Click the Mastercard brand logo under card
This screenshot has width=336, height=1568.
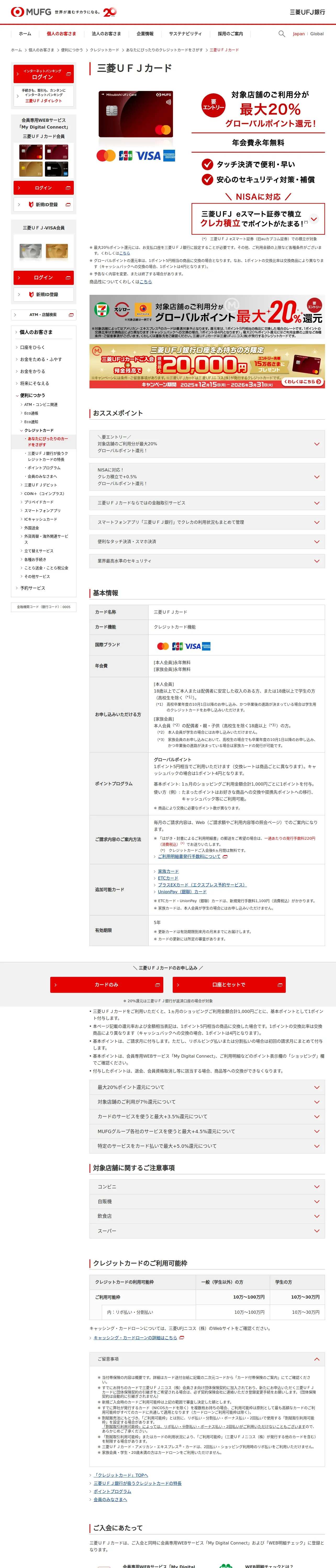pyautogui.click(x=105, y=156)
